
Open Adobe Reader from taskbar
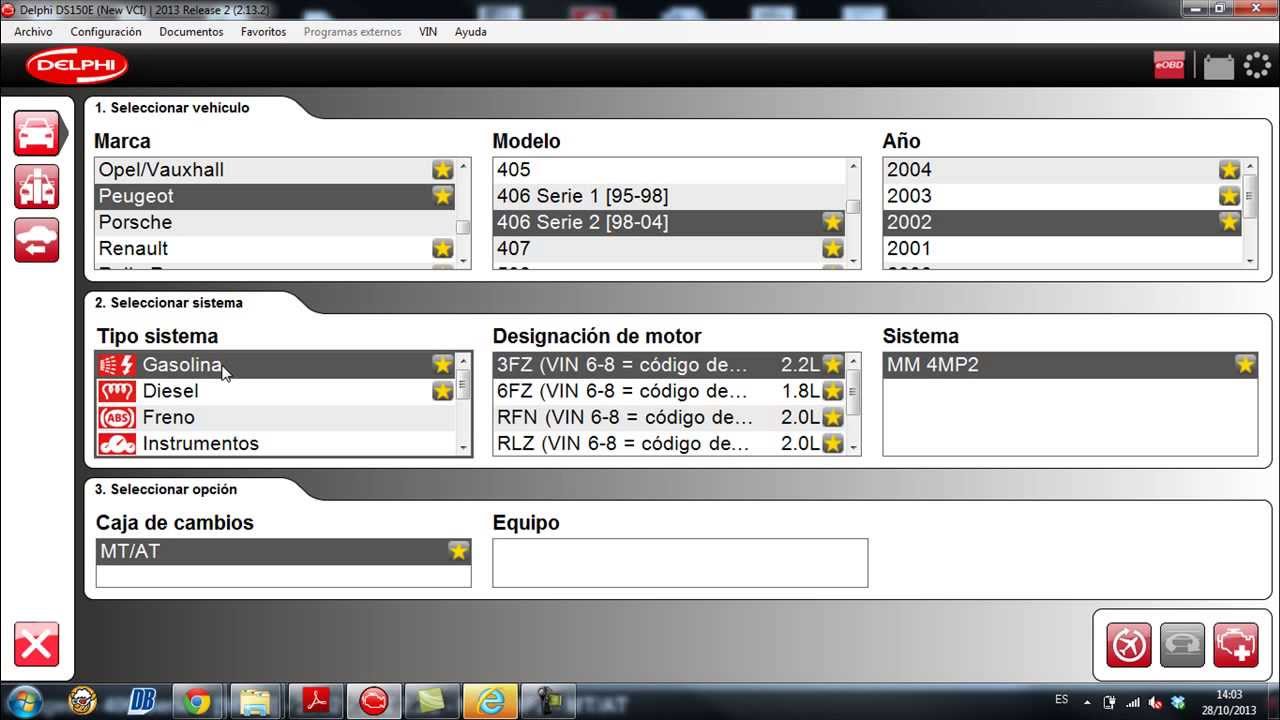(317, 701)
